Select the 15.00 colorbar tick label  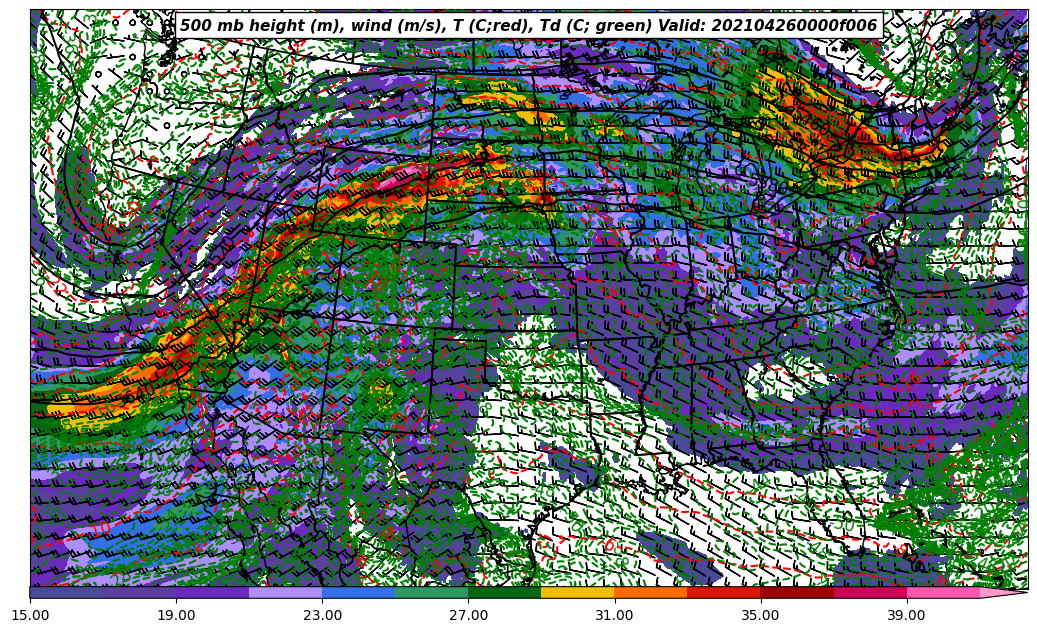30,615
